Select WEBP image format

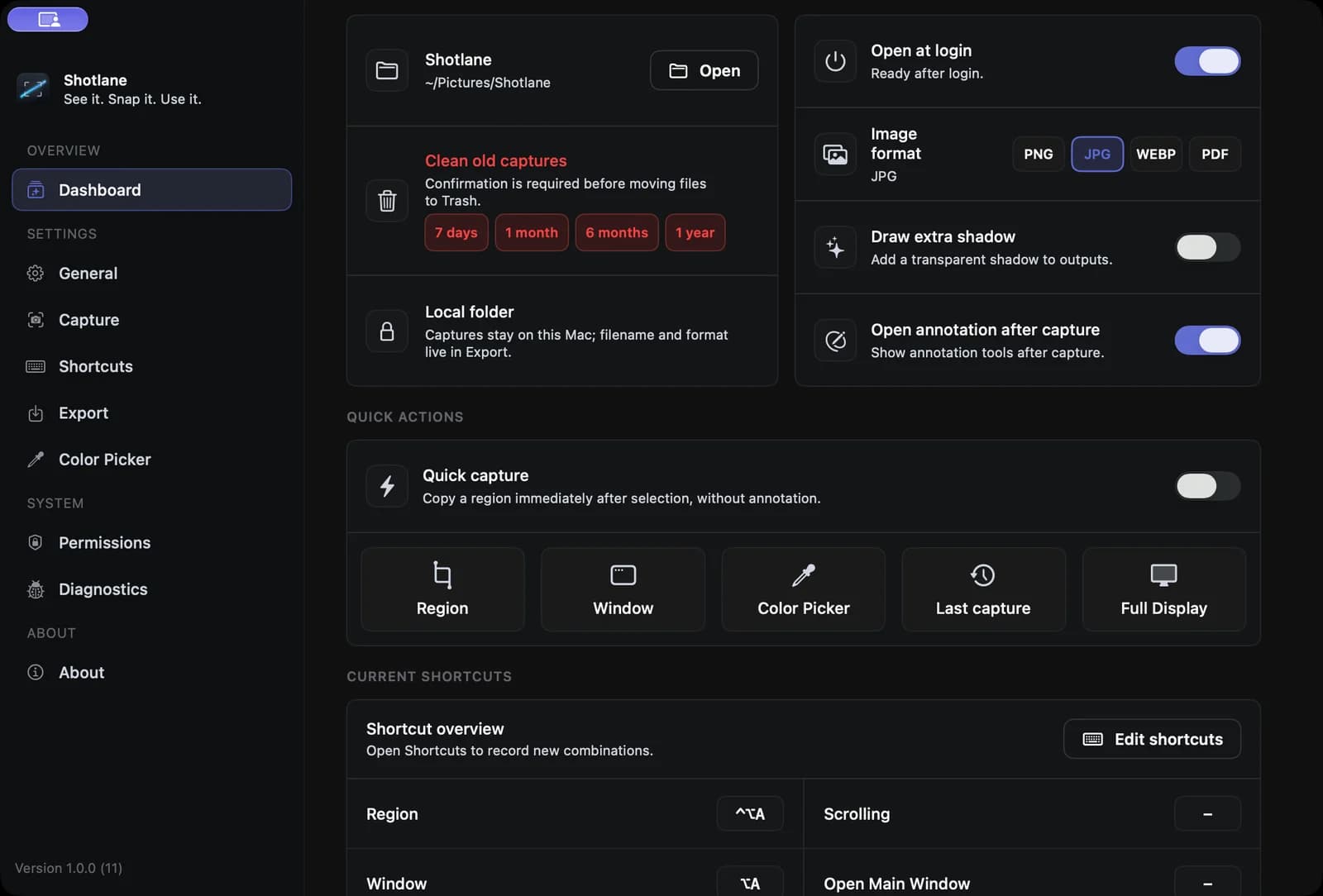point(1156,154)
